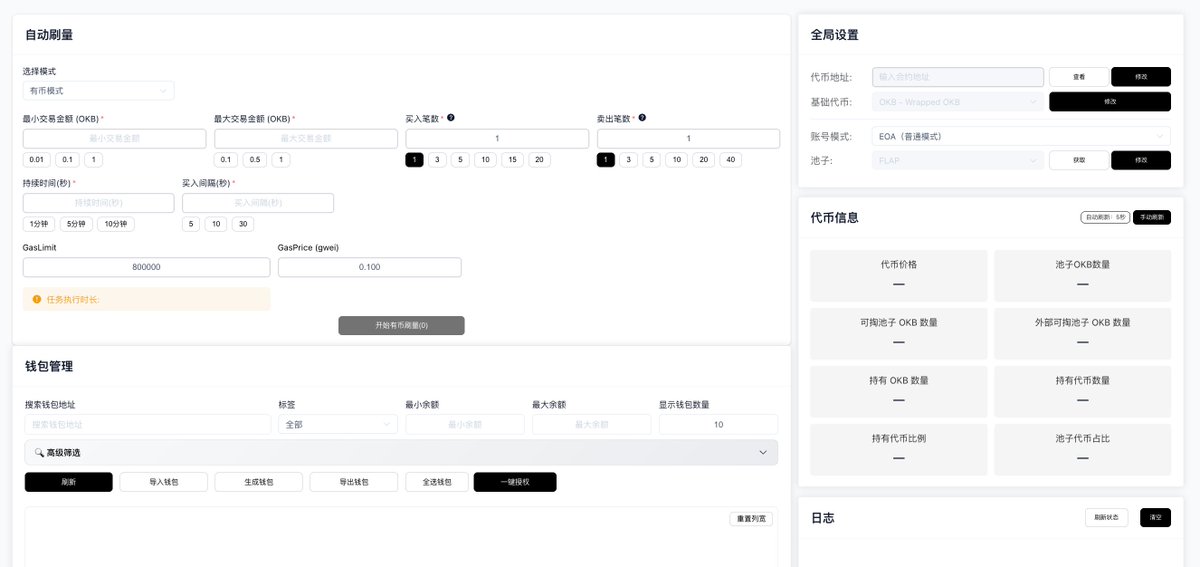Select 0.5 preset for maximum trade amount
This screenshot has height=567, width=1200.
click(254, 160)
